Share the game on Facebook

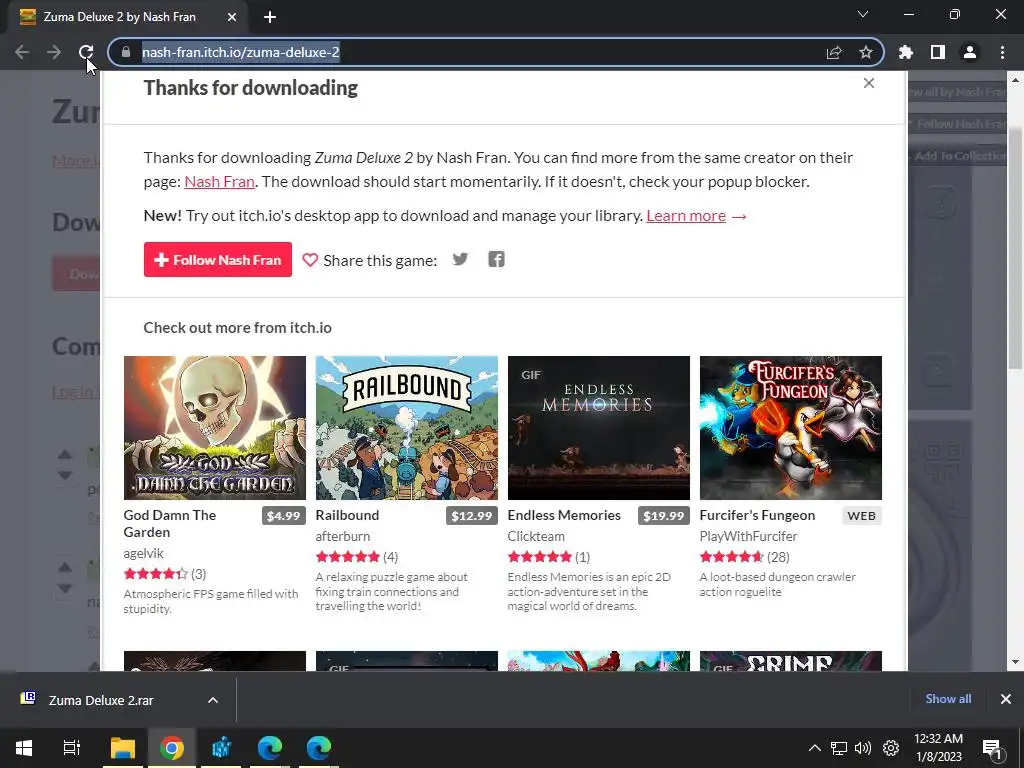496,259
